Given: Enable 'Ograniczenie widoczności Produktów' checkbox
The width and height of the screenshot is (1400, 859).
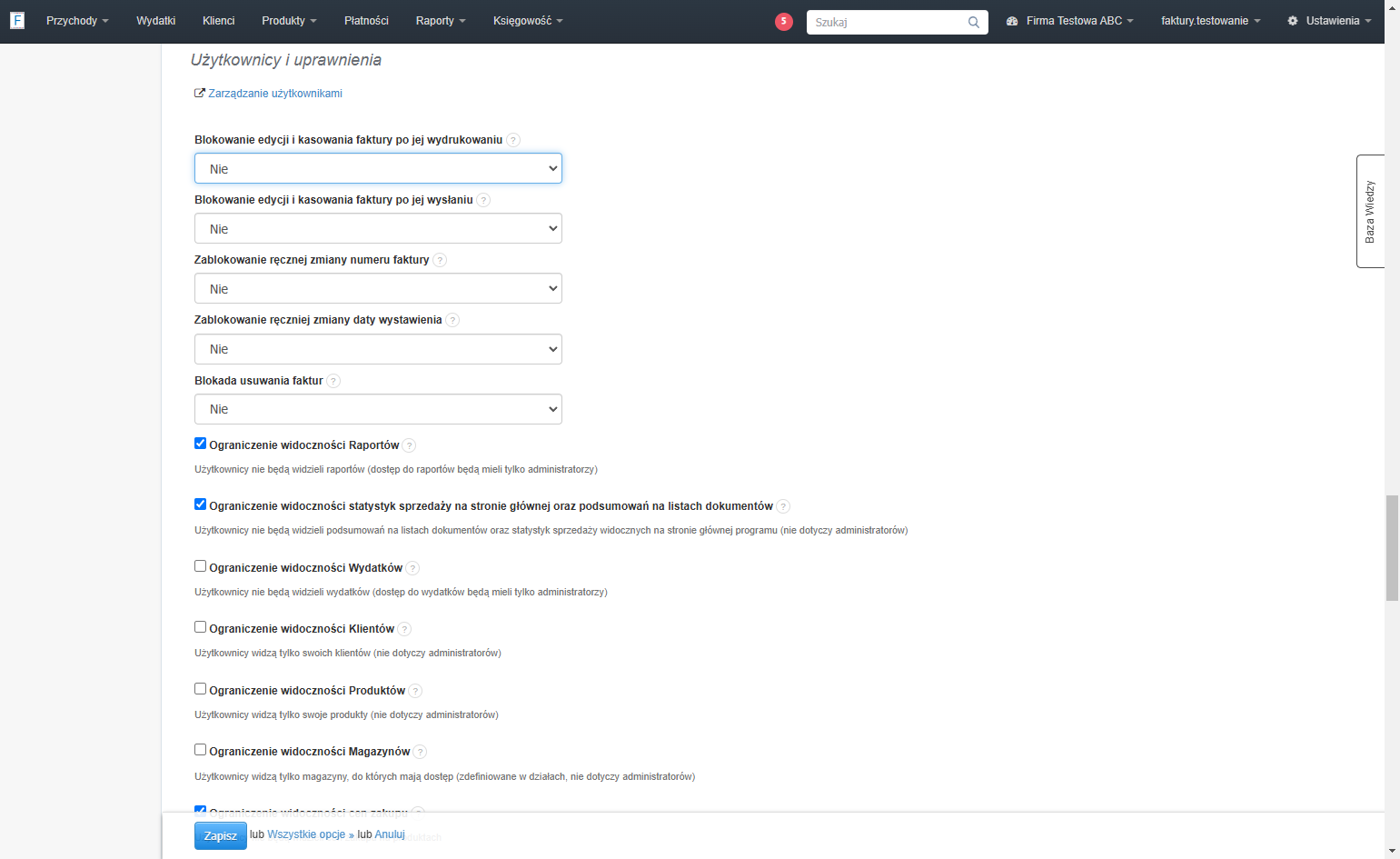Looking at the screenshot, I should click(201, 689).
